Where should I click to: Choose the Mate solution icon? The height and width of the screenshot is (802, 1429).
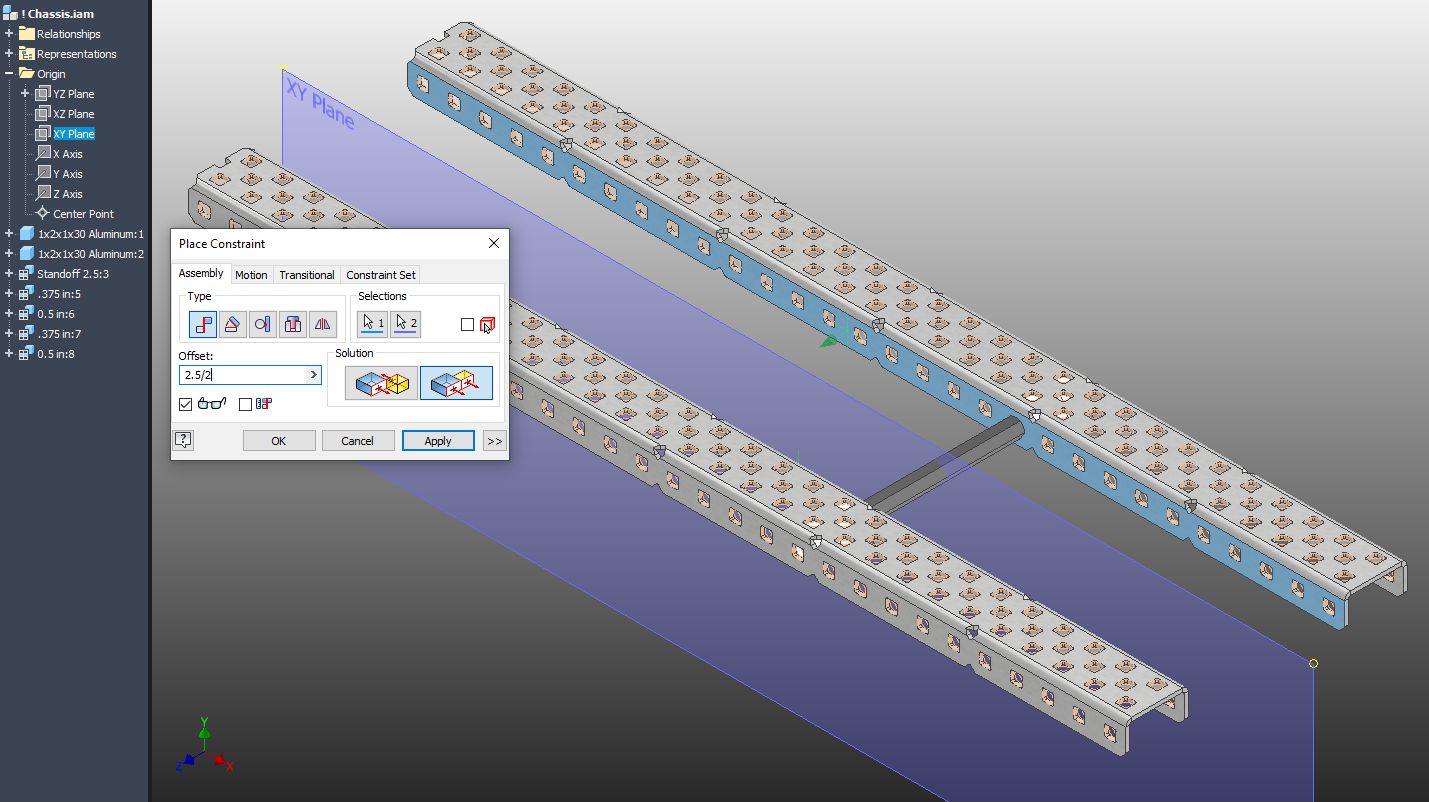point(381,383)
